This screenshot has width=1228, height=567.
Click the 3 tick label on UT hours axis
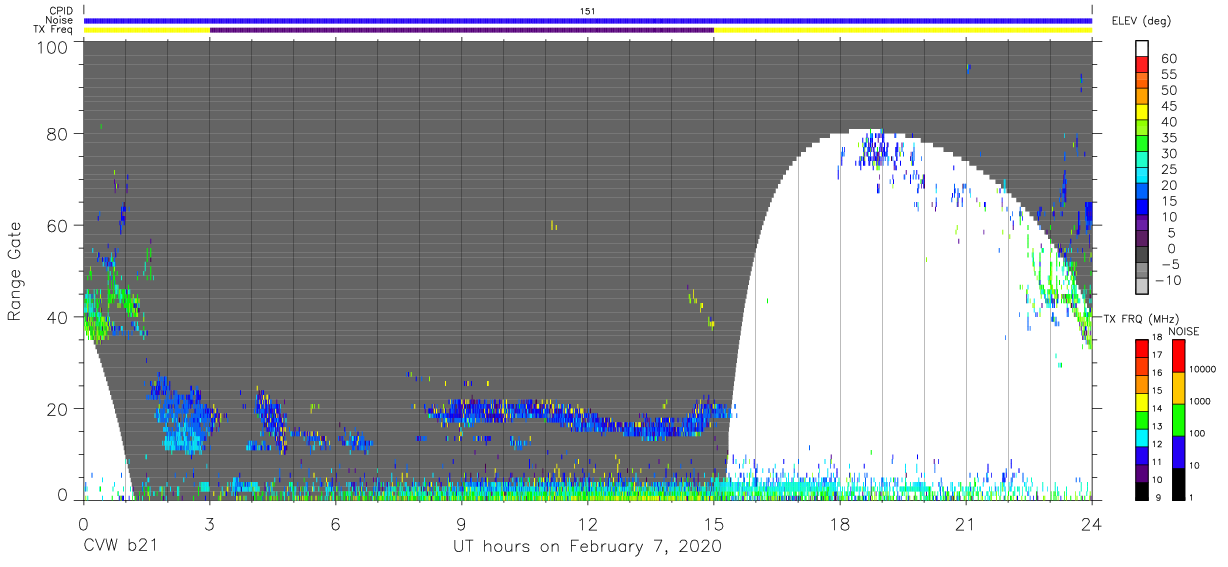click(209, 524)
